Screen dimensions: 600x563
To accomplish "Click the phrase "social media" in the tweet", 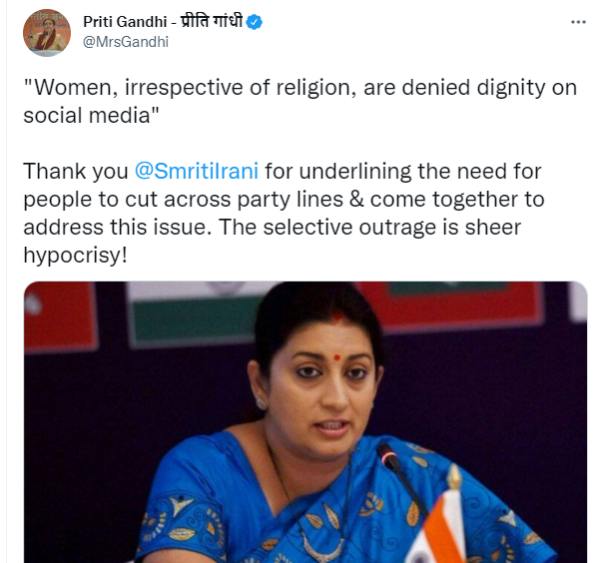I will (86, 116).
